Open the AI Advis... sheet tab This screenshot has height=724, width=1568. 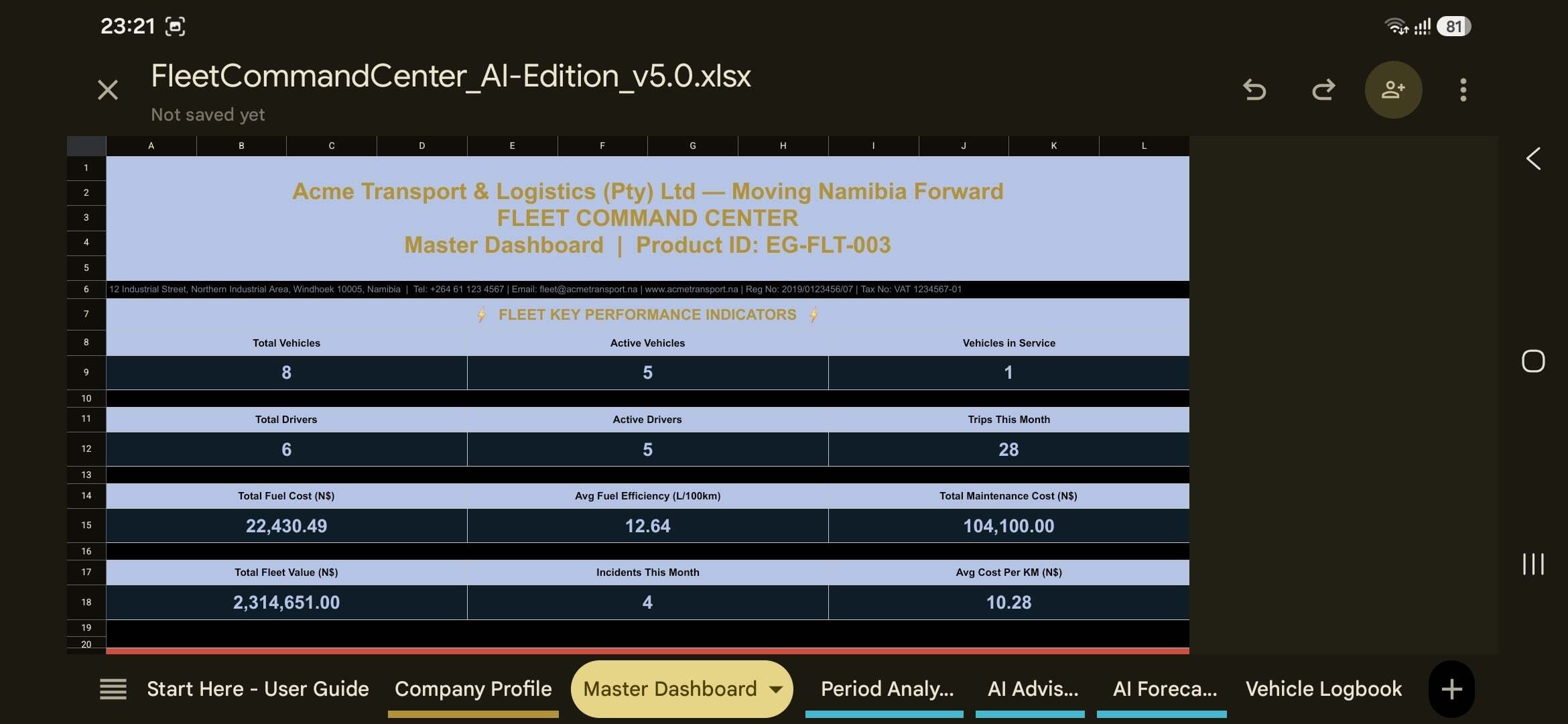[x=1033, y=689]
